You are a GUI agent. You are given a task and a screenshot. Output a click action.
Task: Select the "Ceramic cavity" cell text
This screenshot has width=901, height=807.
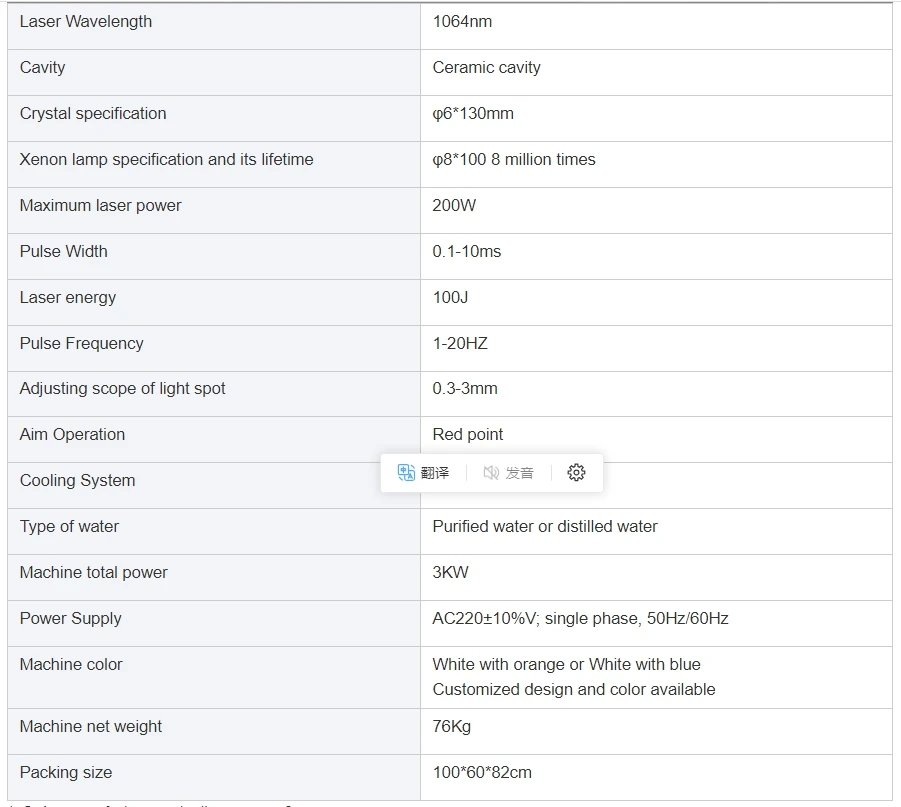pos(486,68)
